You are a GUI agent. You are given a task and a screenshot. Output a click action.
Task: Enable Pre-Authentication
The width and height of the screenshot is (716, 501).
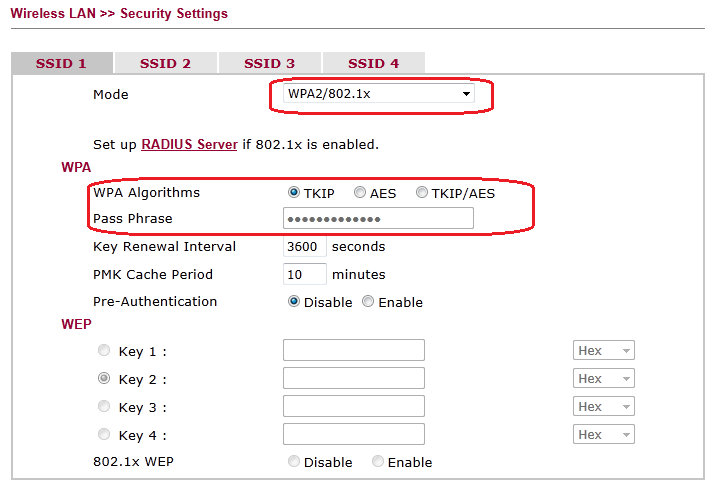[x=368, y=302]
